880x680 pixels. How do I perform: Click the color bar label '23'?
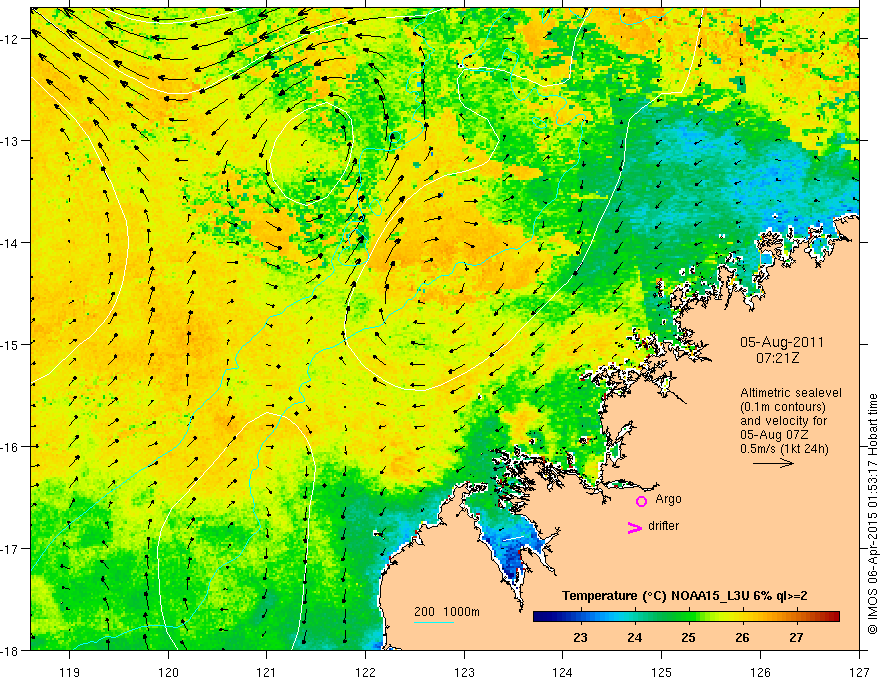580,637
